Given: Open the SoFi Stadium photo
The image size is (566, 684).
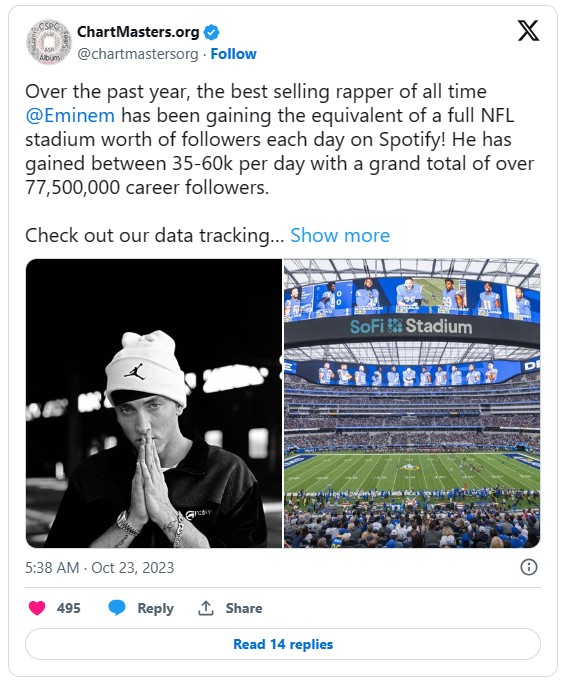Looking at the screenshot, I should (412, 404).
